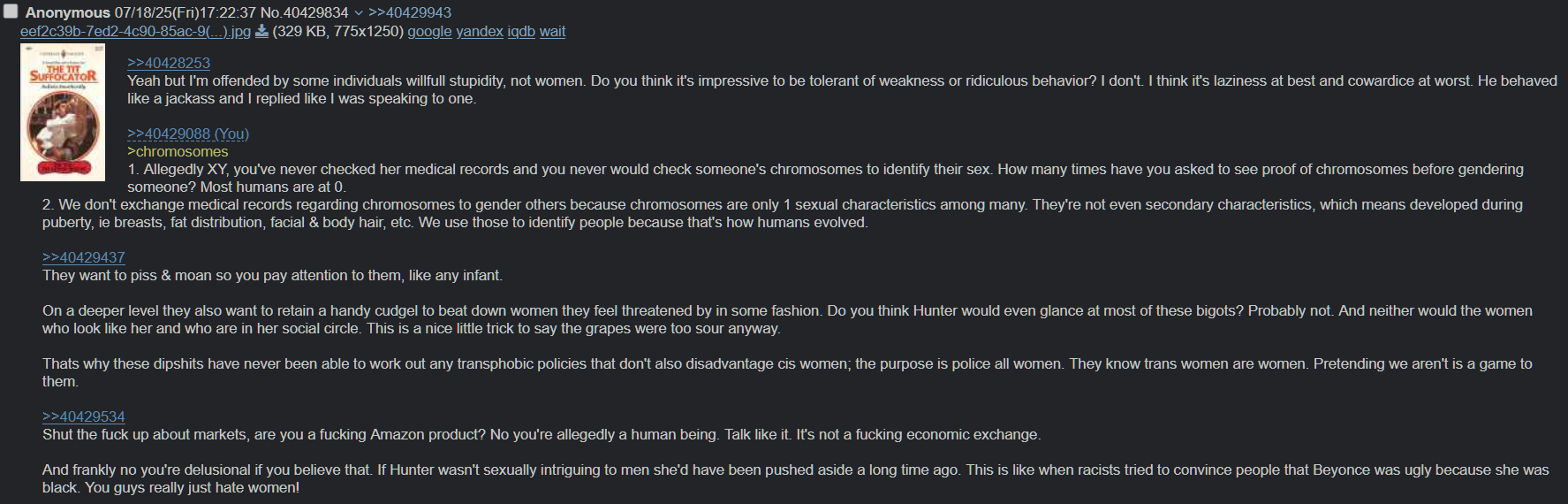
Task: Follow quote link >>40428253
Action: coord(169,63)
